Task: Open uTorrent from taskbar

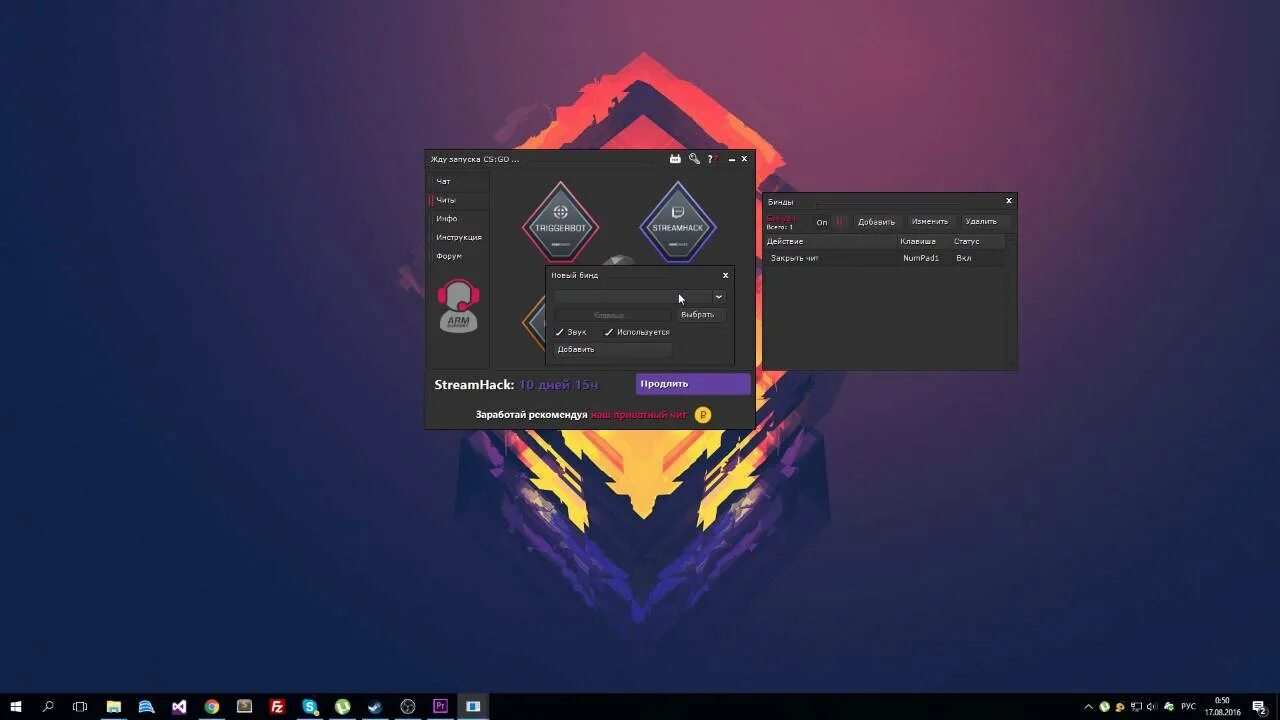Action: pos(342,706)
